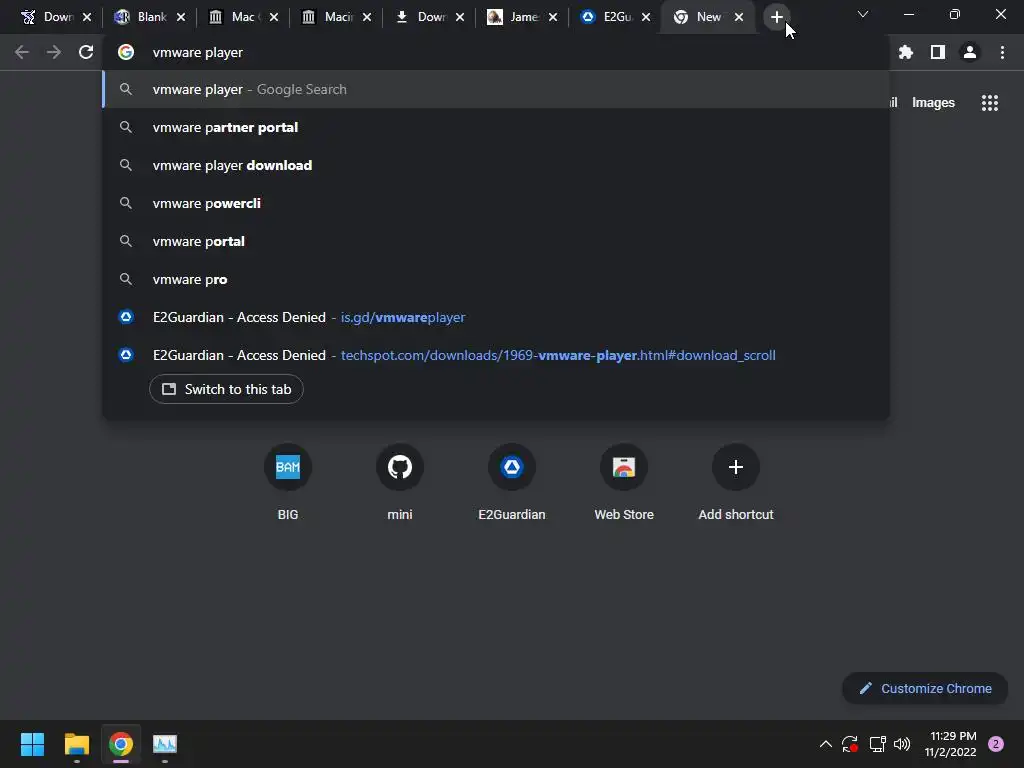
Task: Open the tab search dropdown chevron
Action: coord(863,14)
